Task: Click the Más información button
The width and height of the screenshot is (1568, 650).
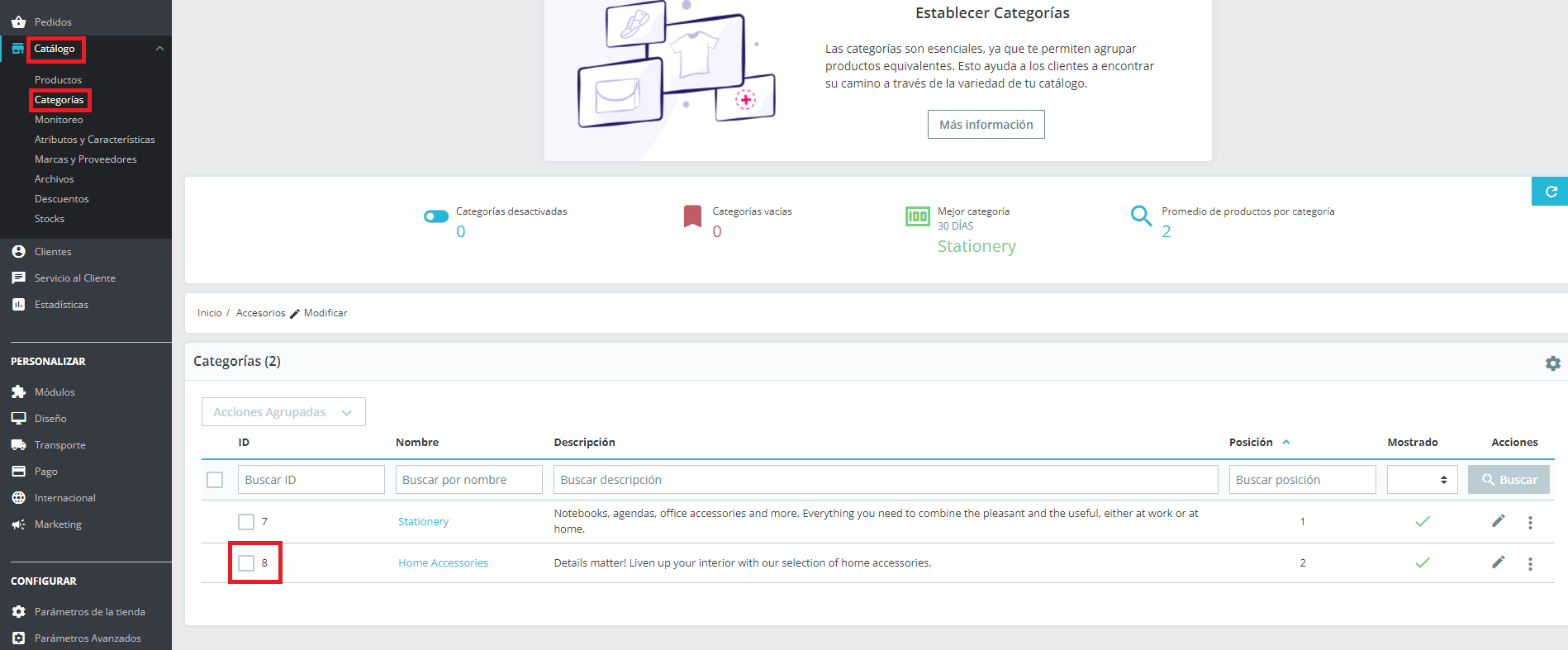Action: click(986, 125)
